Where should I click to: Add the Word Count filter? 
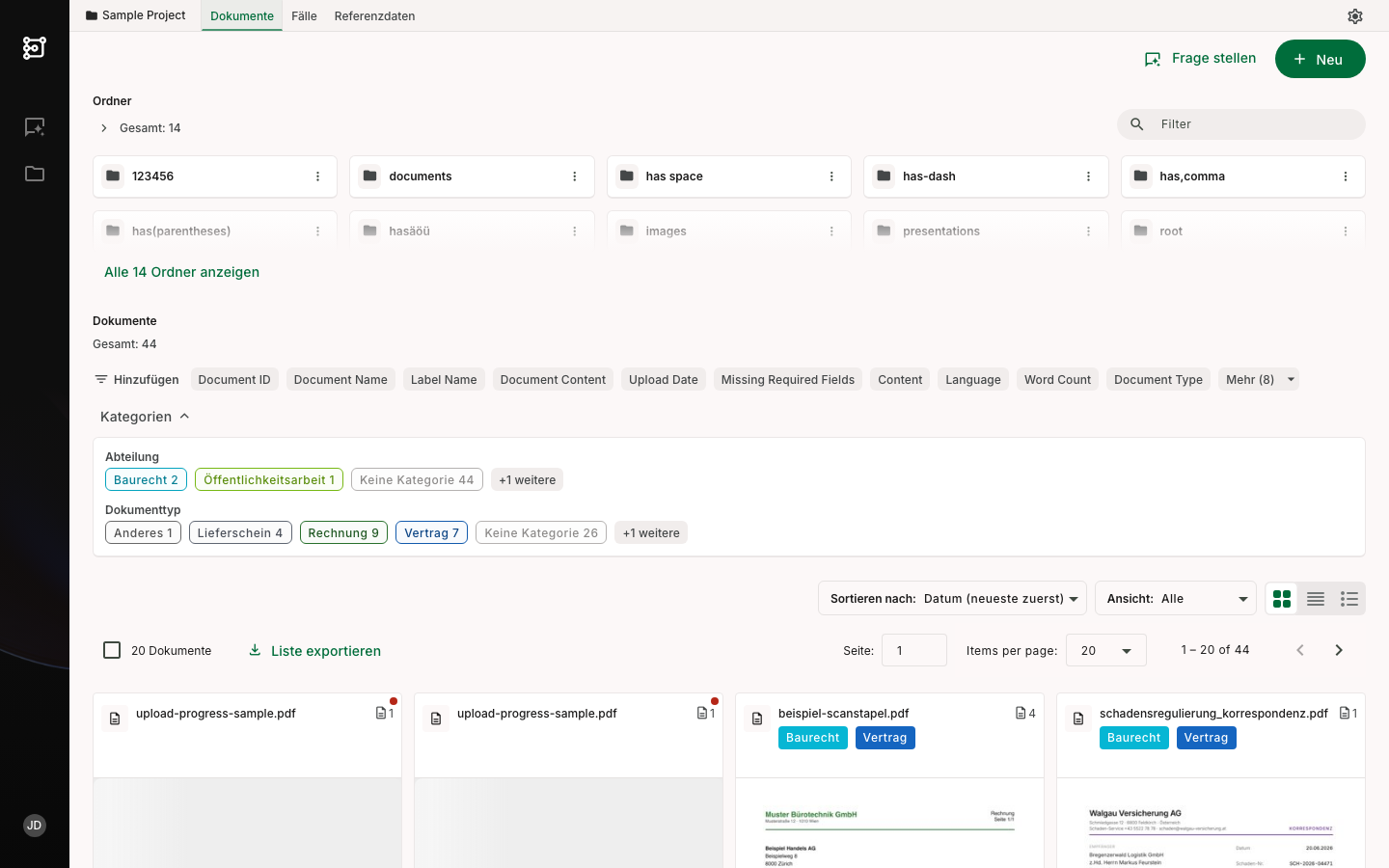(1057, 380)
